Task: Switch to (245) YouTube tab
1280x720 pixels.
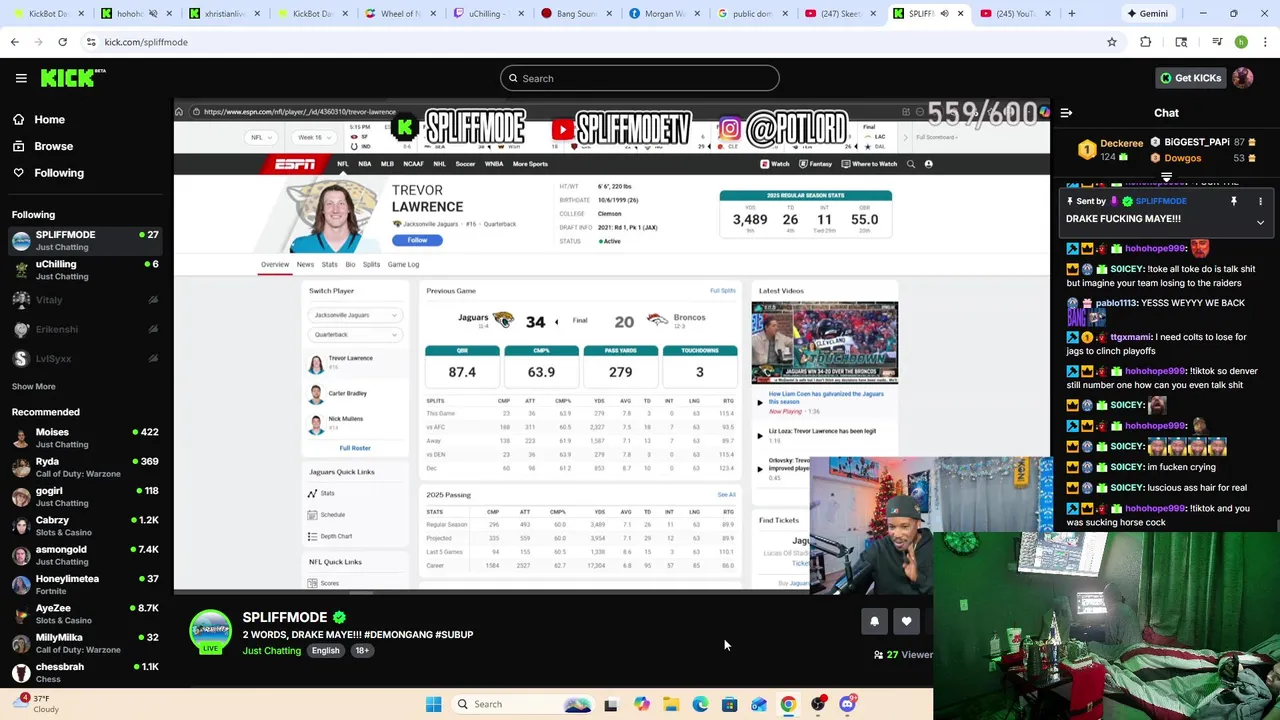Action: pos(1016,14)
